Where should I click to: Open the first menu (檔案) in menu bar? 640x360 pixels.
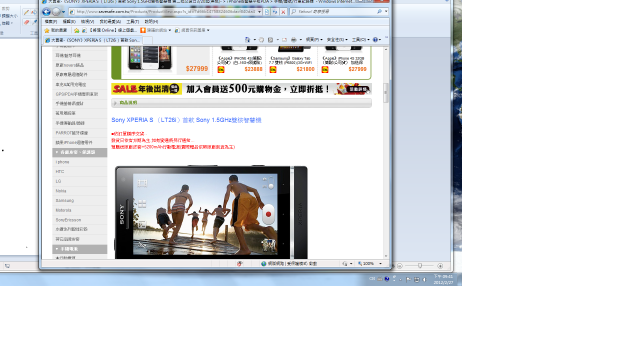[51, 22]
